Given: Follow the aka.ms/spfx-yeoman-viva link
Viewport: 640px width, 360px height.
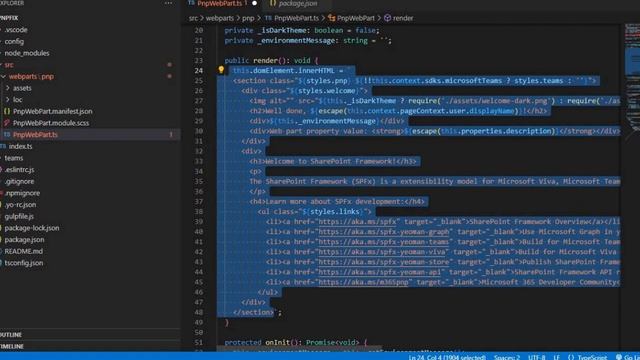Looking at the screenshot, I should [x=381, y=252].
